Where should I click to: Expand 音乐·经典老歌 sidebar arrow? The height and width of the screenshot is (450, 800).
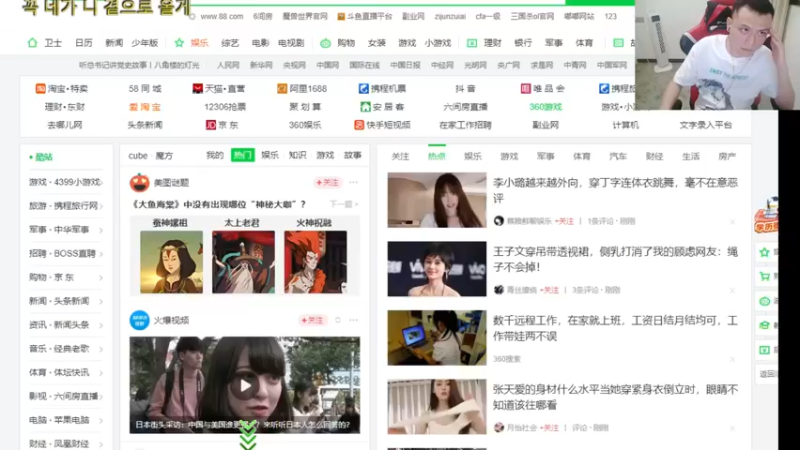101,349
